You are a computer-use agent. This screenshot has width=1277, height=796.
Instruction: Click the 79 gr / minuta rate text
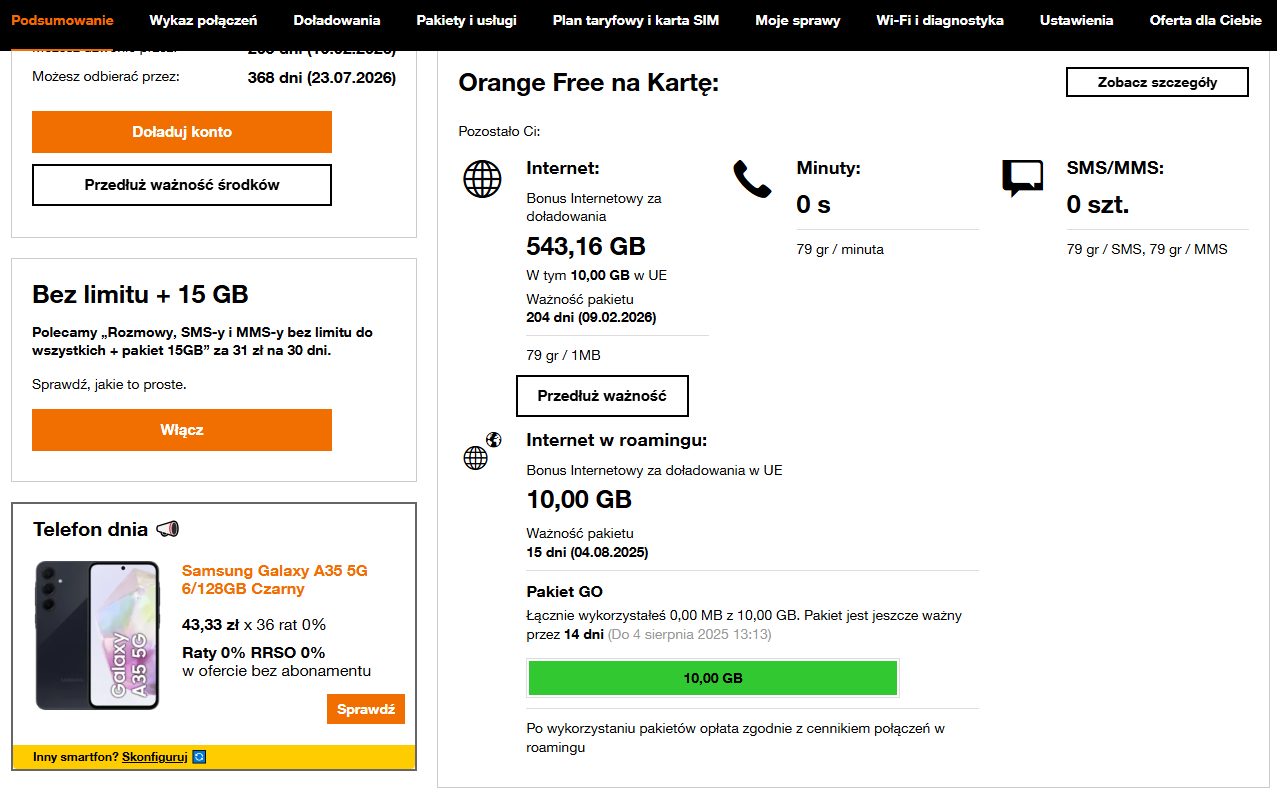[840, 250]
